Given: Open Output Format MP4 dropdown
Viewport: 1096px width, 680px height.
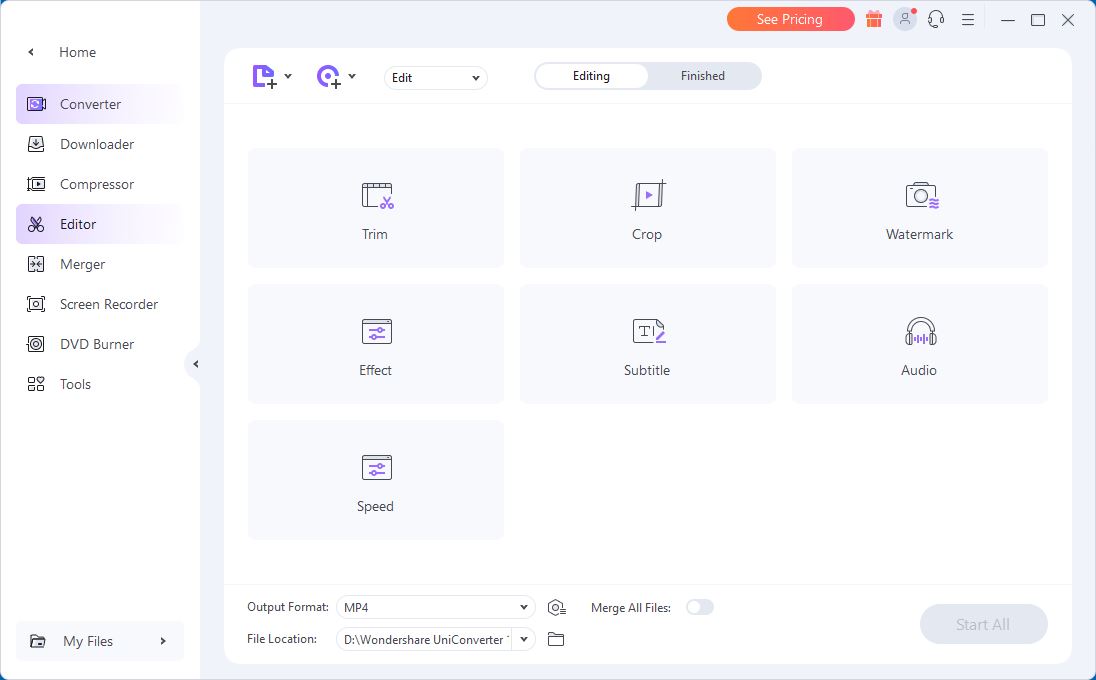Looking at the screenshot, I should pyautogui.click(x=435, y=607).
